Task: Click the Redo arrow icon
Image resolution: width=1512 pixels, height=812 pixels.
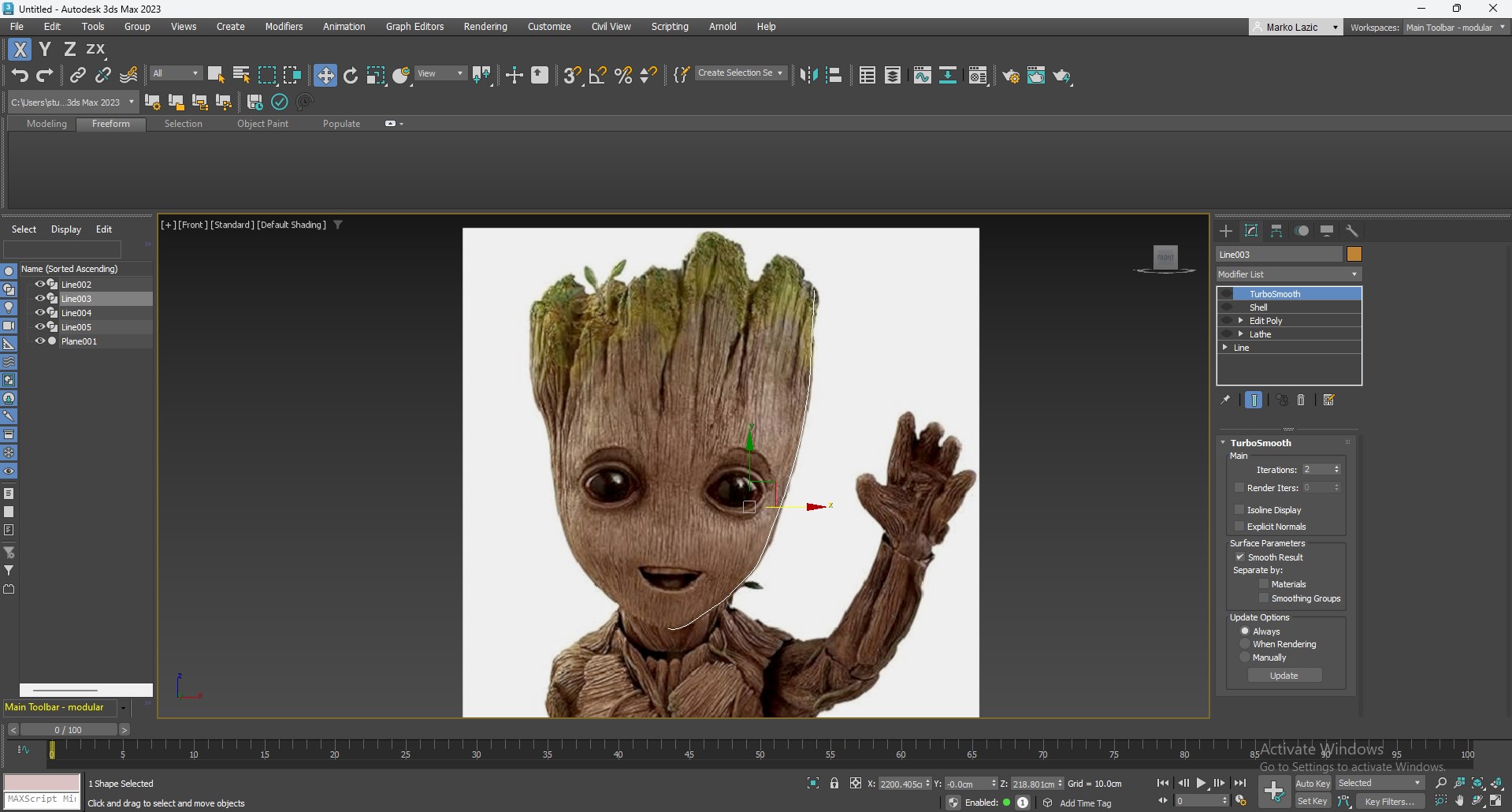Action: pos(45,75)
